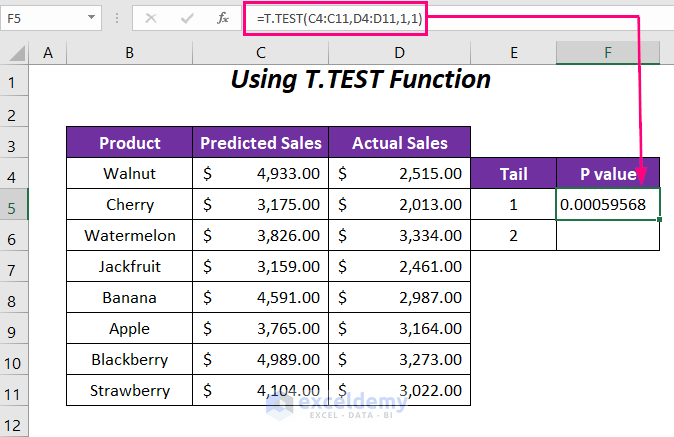Click the Predicted Sales header cell
The image size is (674, 437).
click(261, 142)
